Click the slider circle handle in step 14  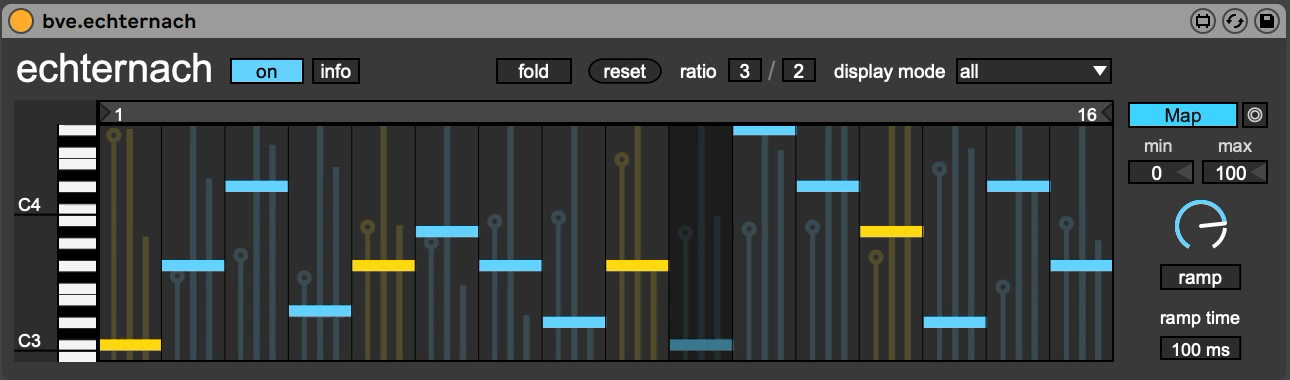(938, 169)
